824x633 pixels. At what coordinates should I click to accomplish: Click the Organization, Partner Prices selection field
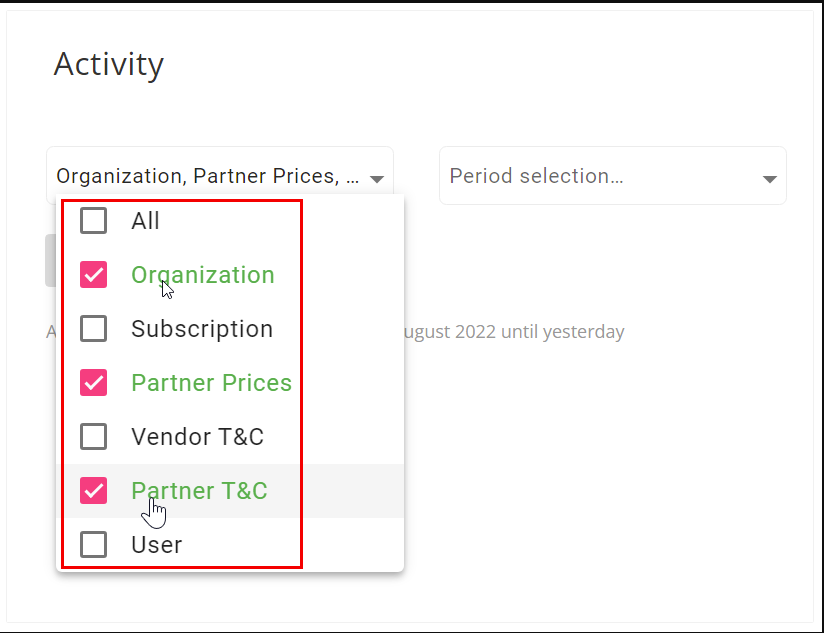220,175
